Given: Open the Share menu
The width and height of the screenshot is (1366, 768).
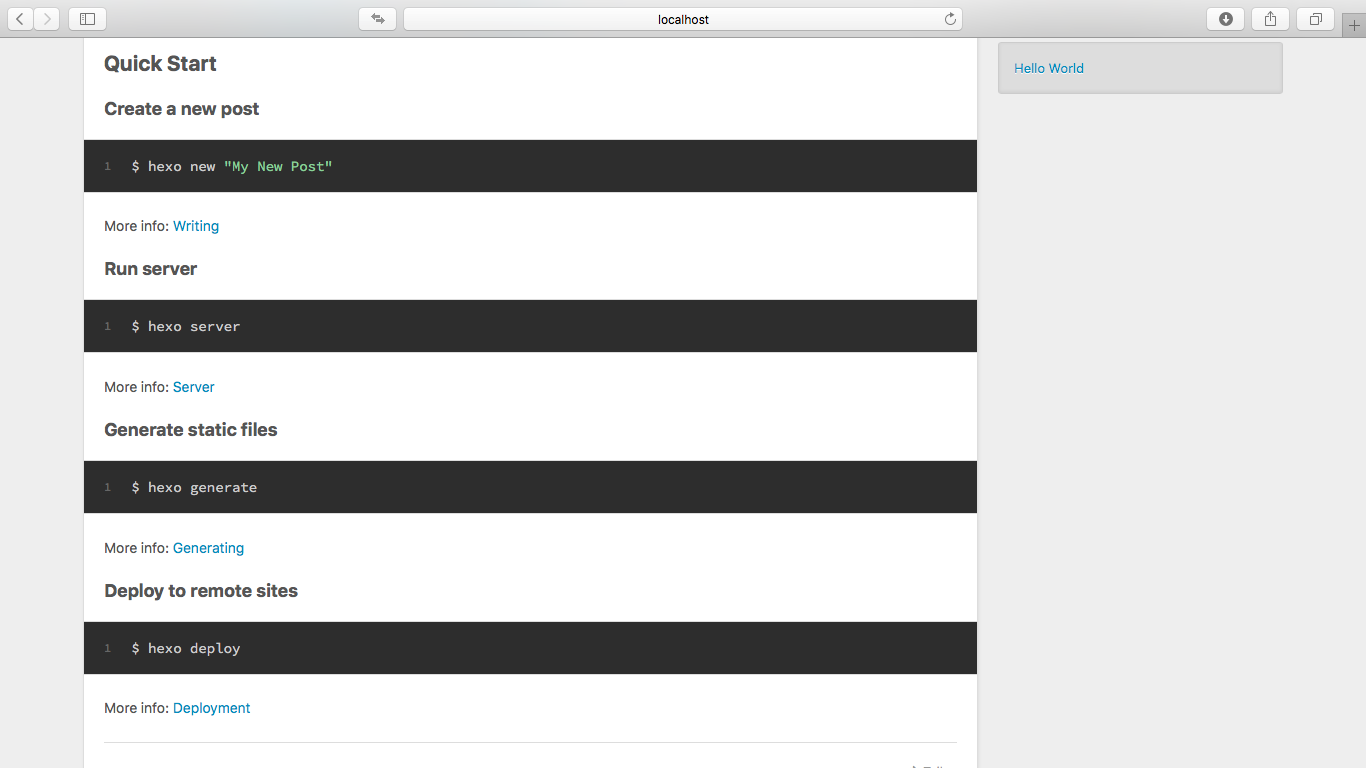Looking at the screenshot, I should click(1270, 19).
